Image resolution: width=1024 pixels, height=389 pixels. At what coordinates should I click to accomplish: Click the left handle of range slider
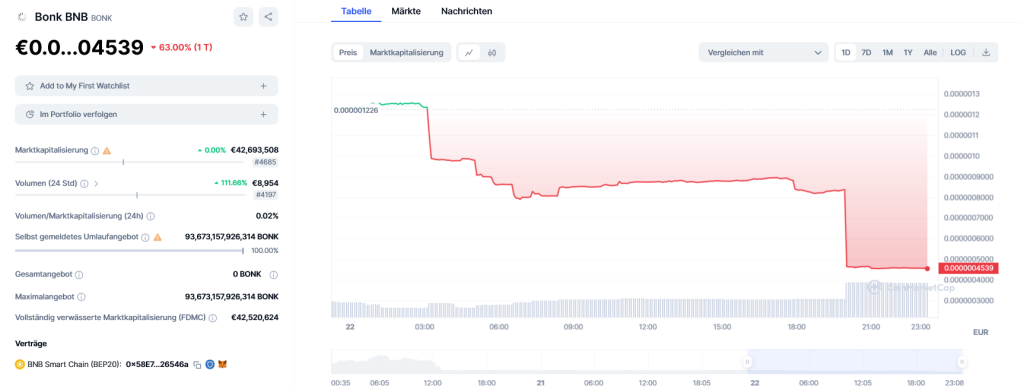pyautogui.click(x=746, y=362)
